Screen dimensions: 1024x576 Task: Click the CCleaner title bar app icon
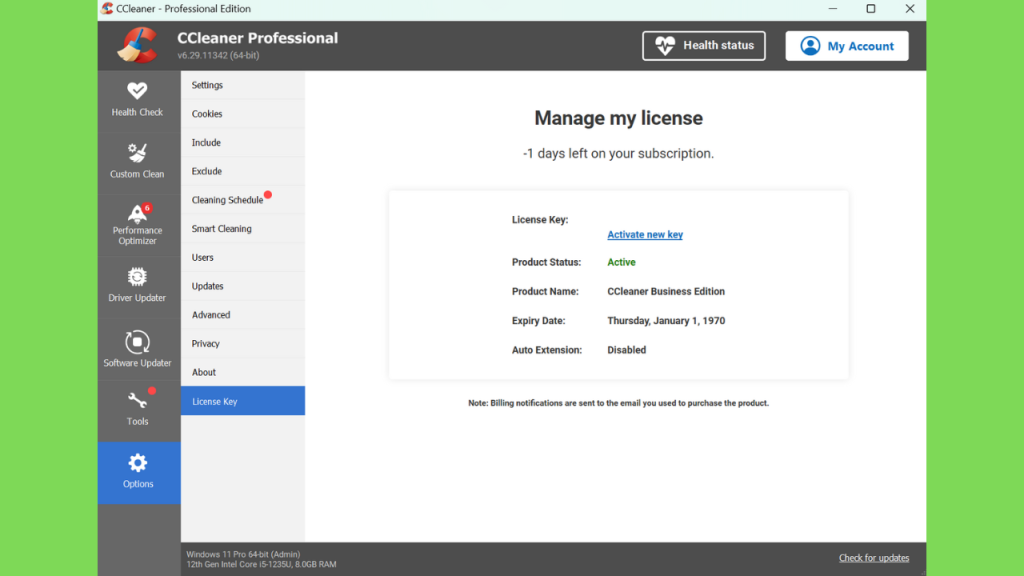[x=107, y=8]
